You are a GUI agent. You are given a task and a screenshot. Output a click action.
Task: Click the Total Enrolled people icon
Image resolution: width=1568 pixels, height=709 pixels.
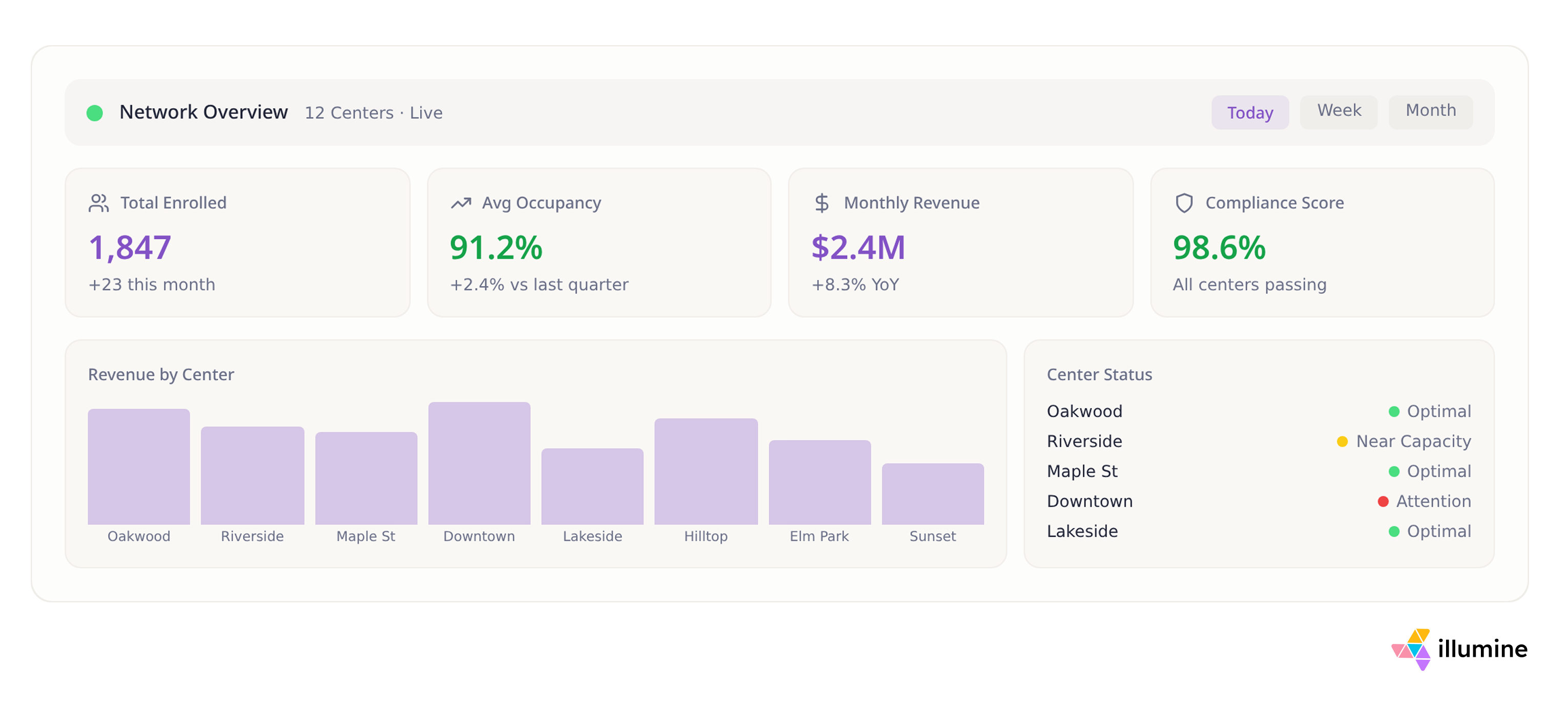pyautogui.click(x=98, y=203)
